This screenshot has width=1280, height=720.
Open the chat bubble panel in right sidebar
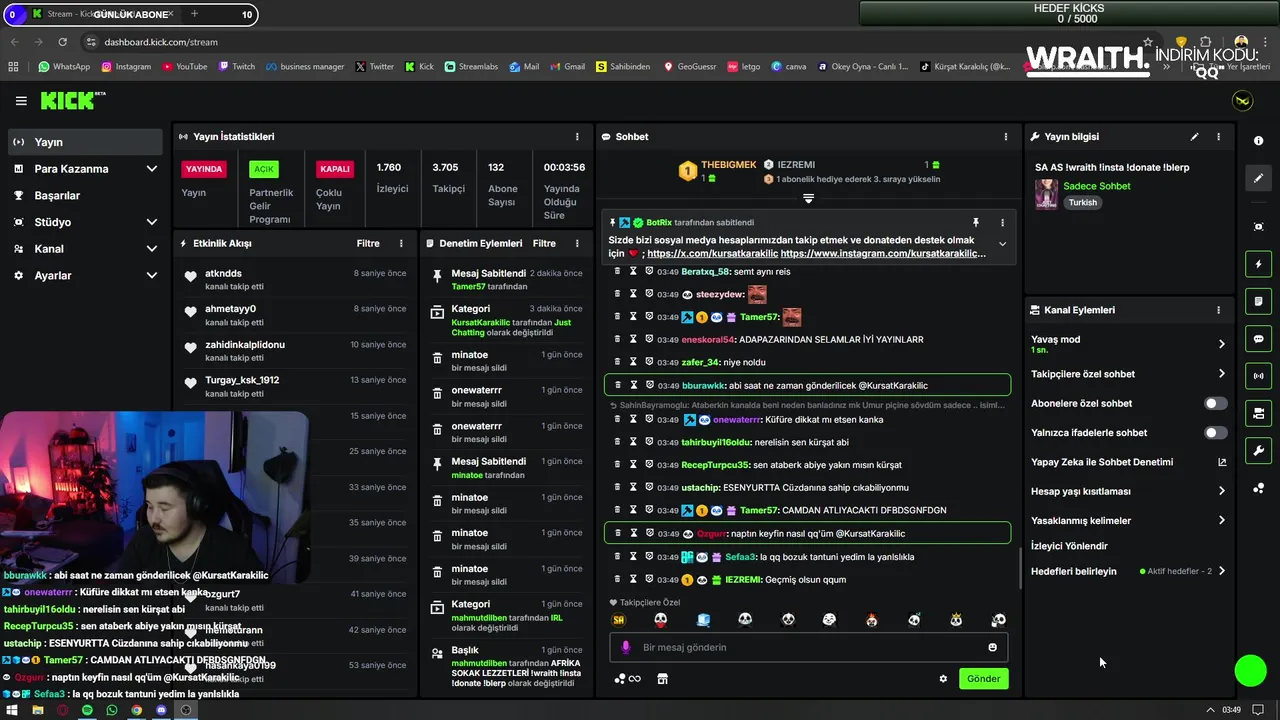1258,339
